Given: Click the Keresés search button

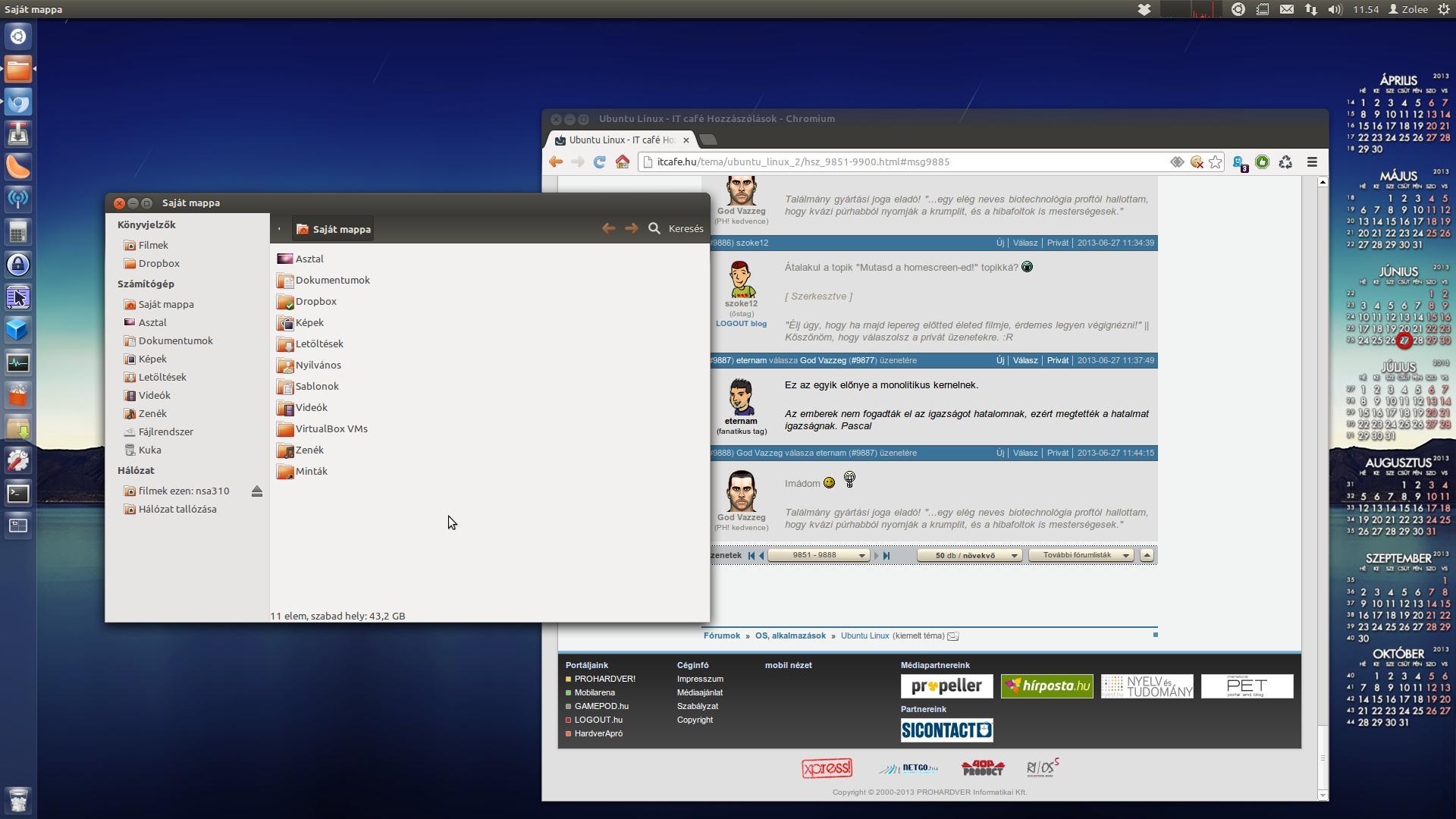Looking at the screenshot, I should (676, 228).
